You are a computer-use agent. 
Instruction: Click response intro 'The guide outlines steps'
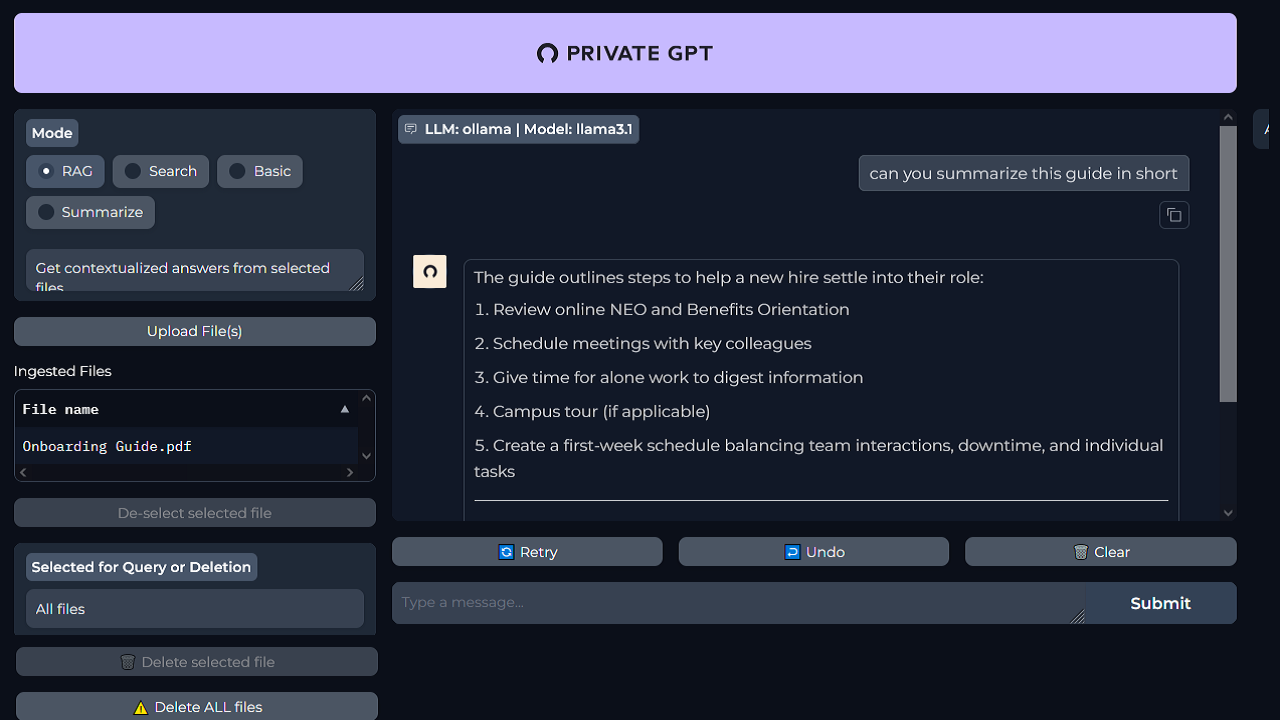click(x=728, y=277)
